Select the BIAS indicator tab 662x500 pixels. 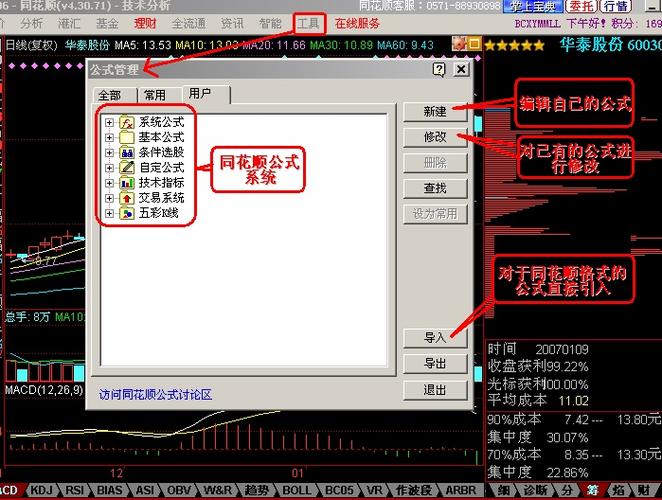[109, 490]
